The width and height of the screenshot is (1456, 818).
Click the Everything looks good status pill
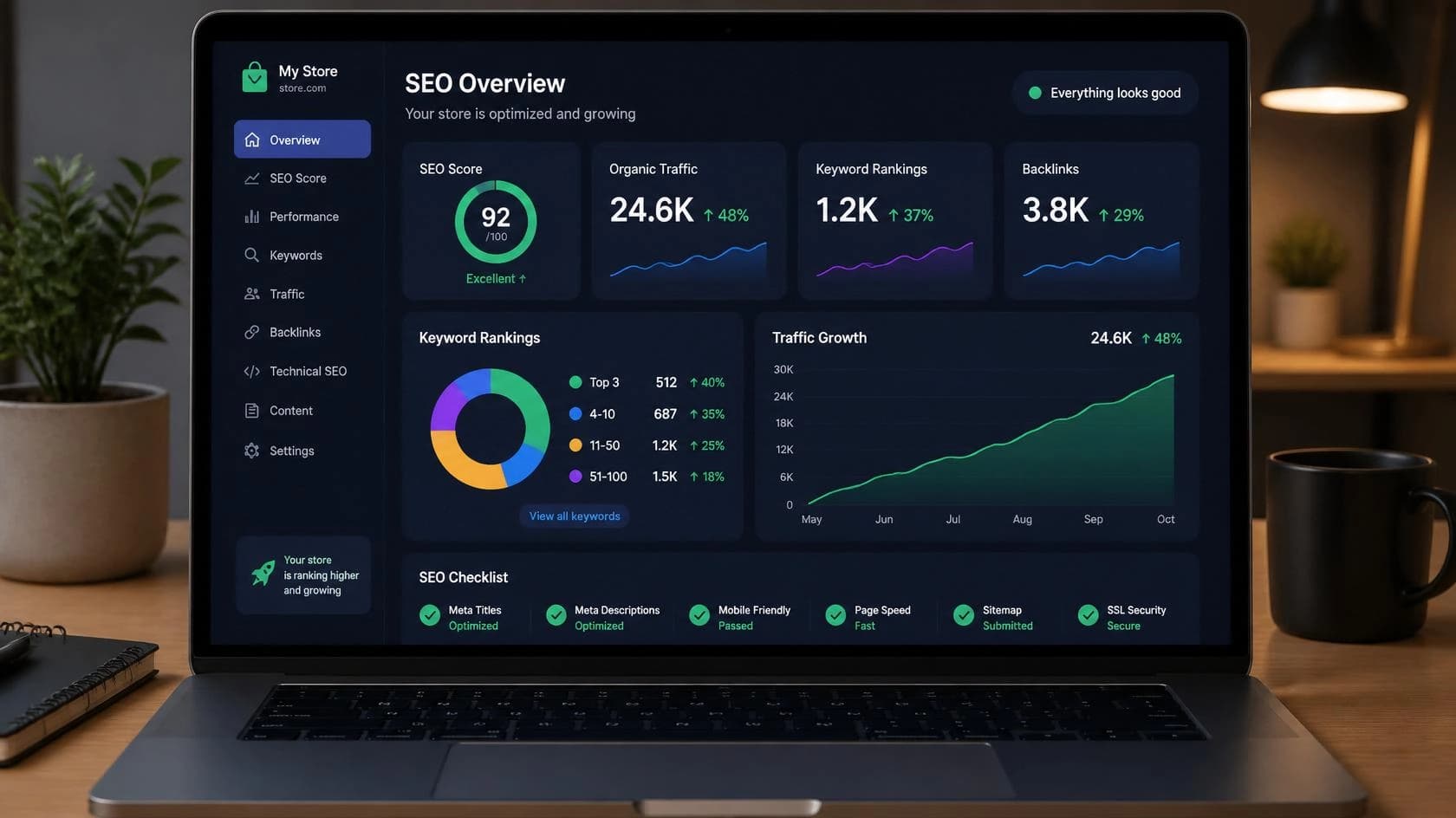tap(1105, 93)
